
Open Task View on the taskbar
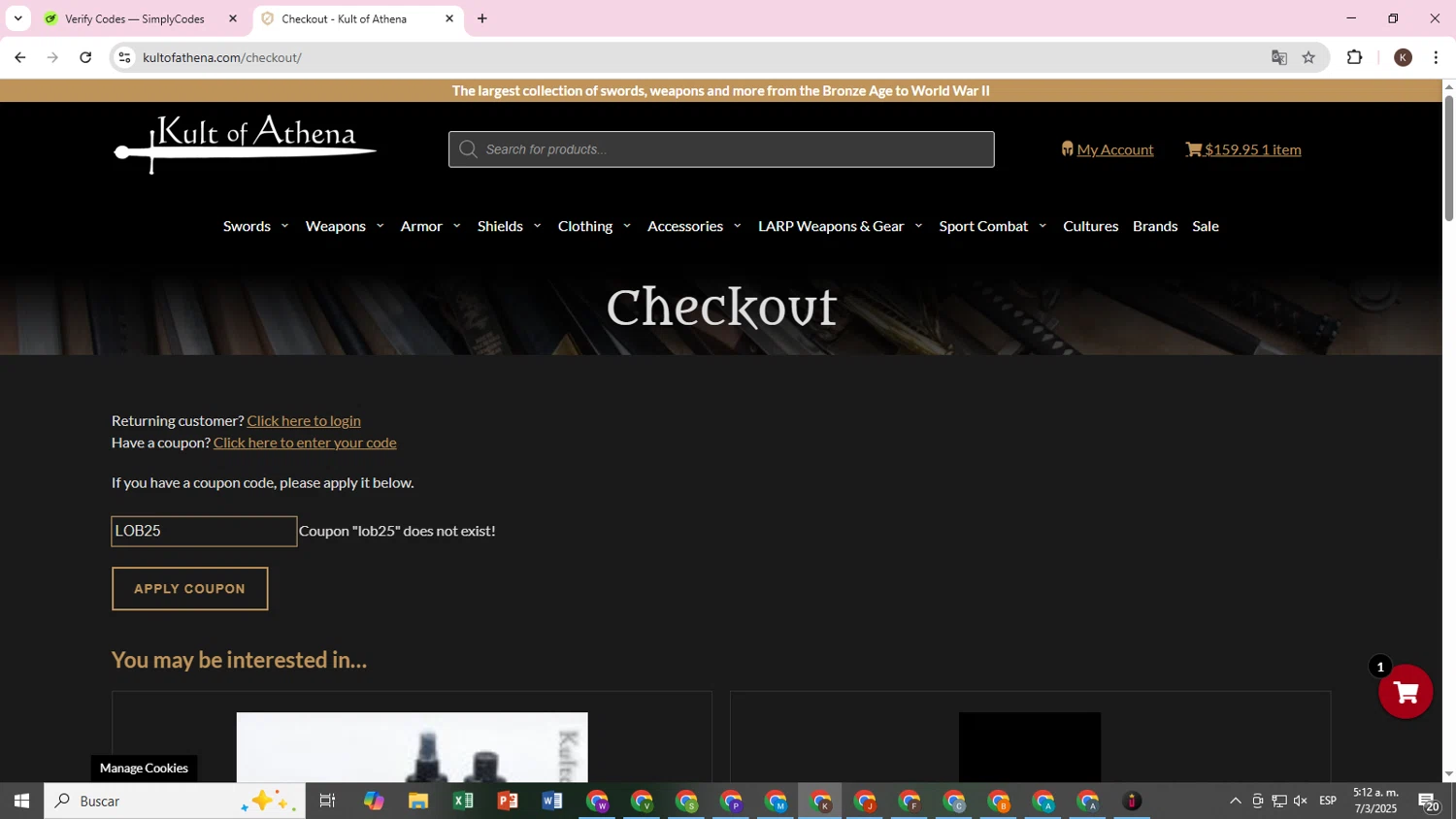pyautogui.click(x=328, y=801)
